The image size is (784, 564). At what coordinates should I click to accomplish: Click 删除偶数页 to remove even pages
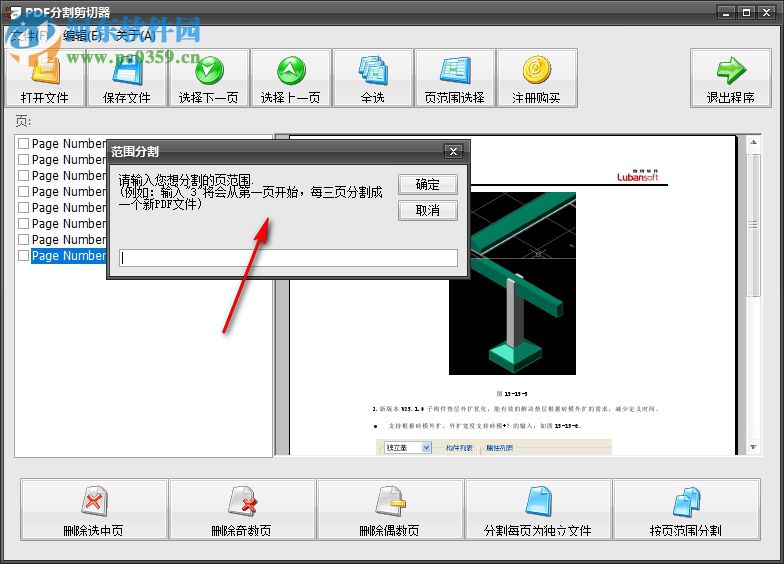390,510
